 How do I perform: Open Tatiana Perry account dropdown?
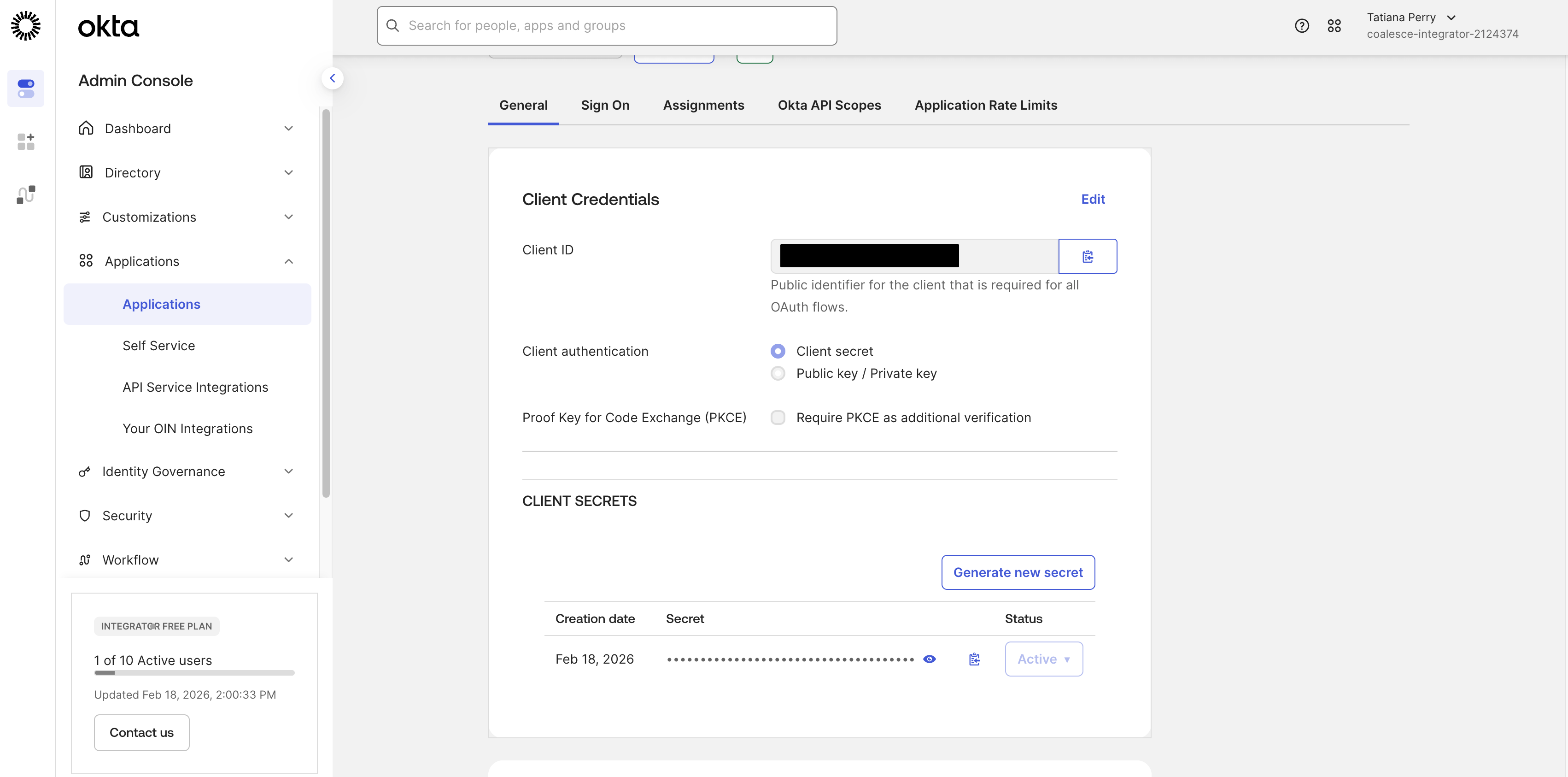pyautogui.click(x=1411, y=18)
